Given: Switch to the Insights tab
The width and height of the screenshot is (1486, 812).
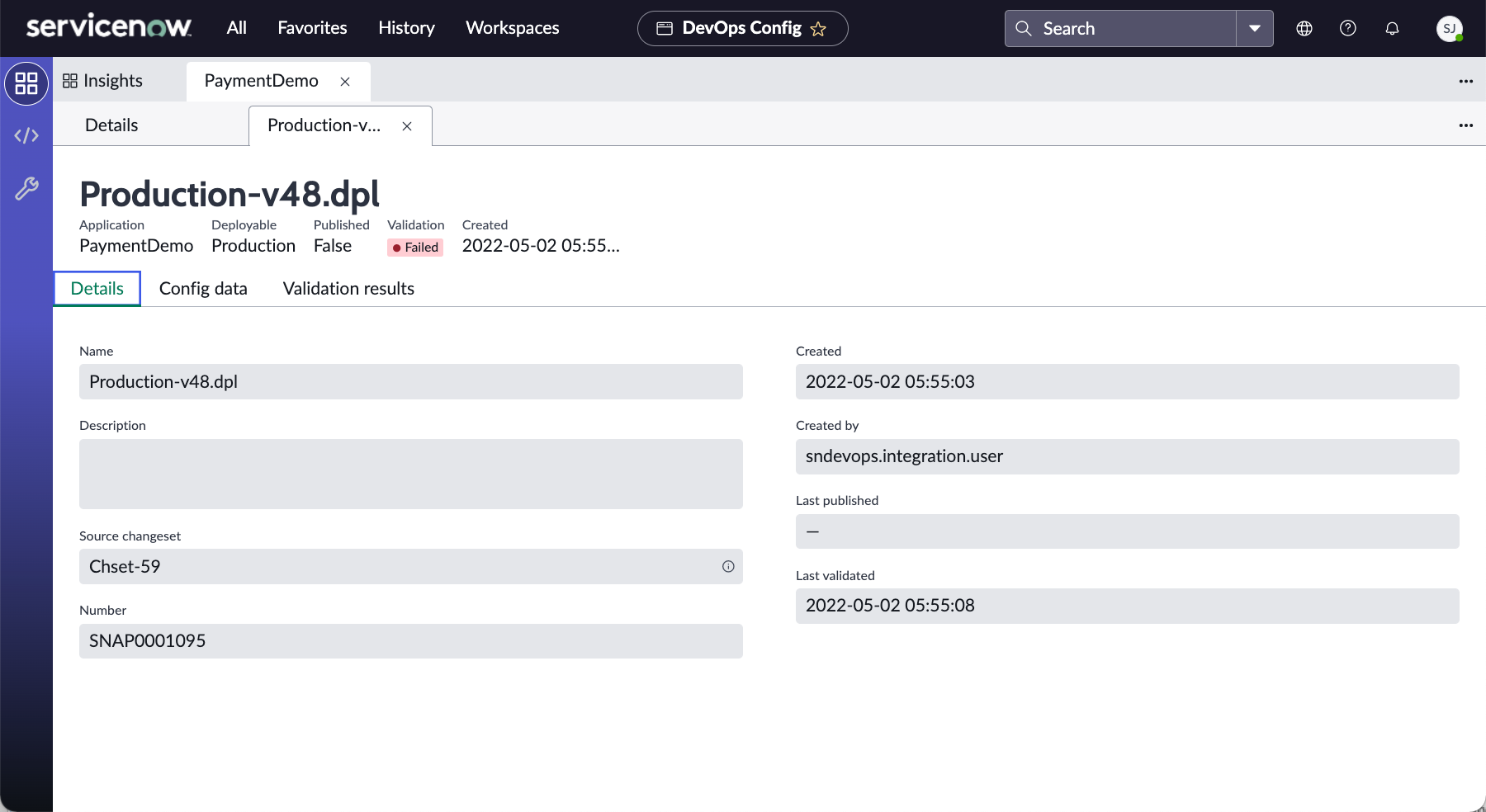Looking at the screenshot, I should point(102,81).
